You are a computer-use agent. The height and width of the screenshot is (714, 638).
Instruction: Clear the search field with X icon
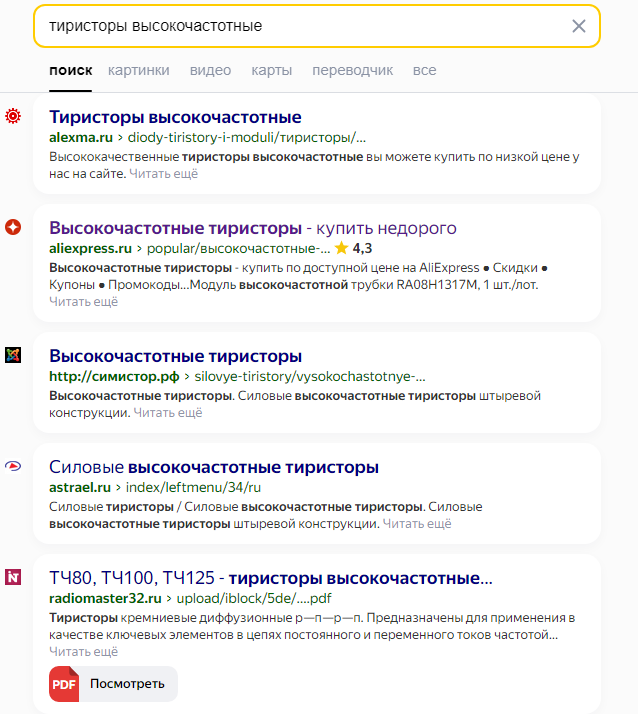coord(578,26)
